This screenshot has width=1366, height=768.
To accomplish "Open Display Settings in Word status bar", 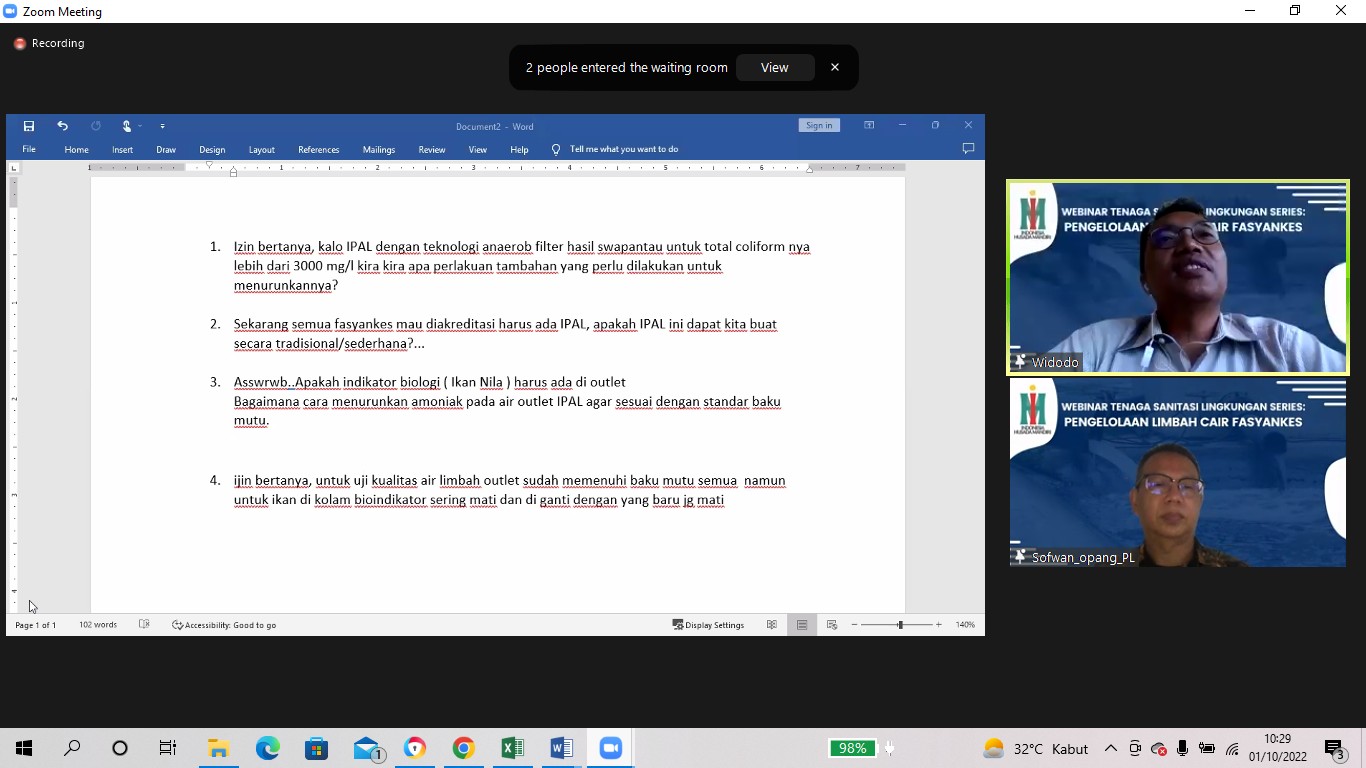I will point(708,625).
